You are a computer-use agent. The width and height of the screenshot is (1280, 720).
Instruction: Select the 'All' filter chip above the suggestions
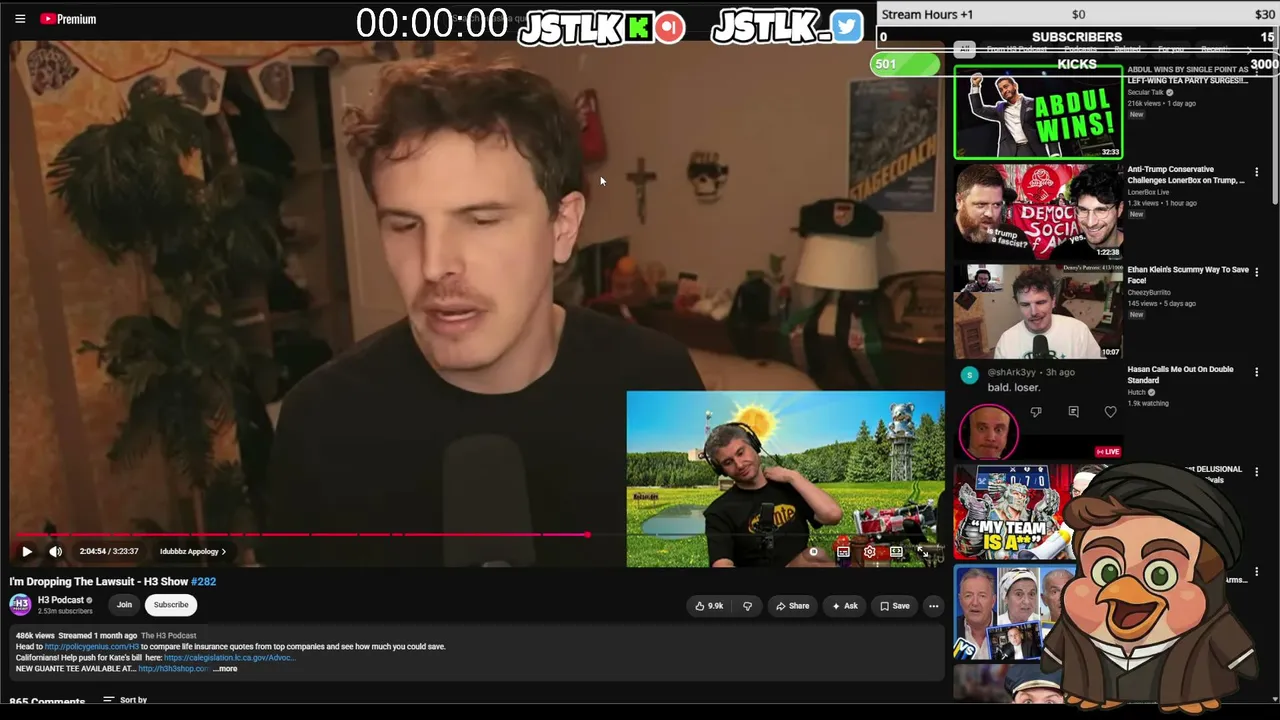point(964,49)
